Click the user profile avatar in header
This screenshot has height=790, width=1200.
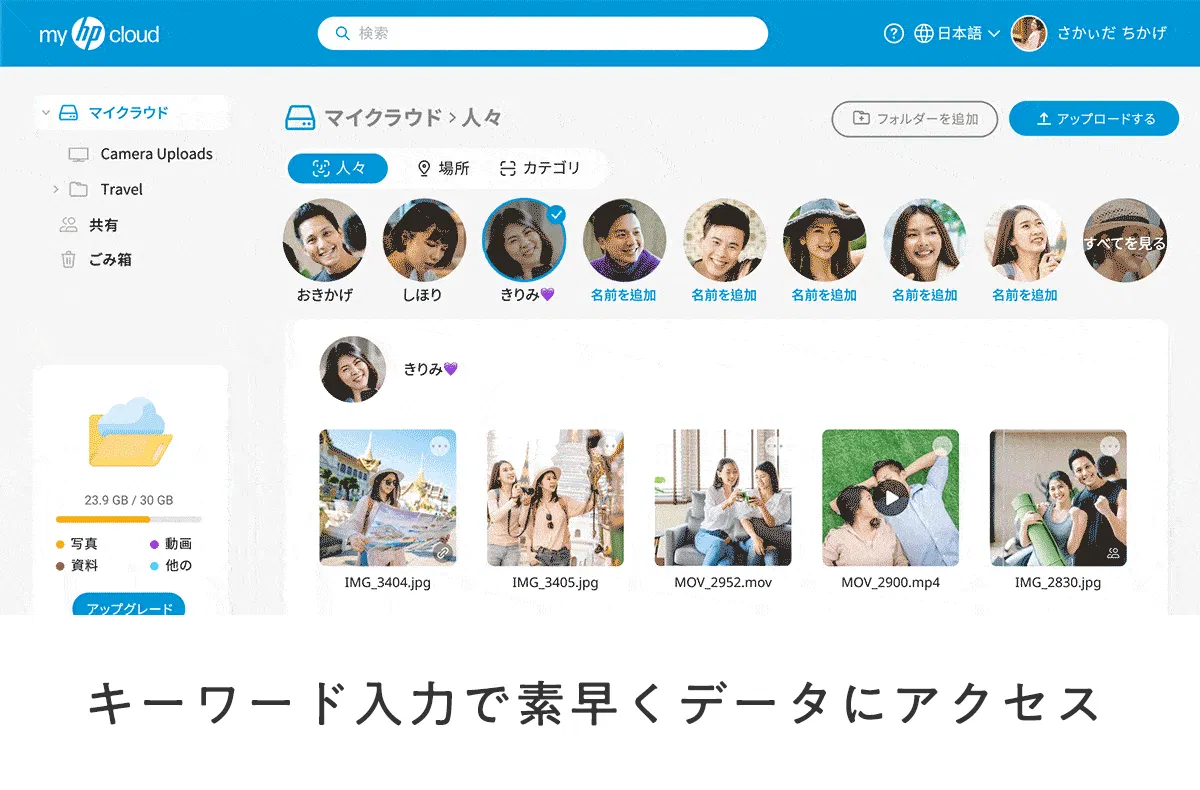point(1029,33)
